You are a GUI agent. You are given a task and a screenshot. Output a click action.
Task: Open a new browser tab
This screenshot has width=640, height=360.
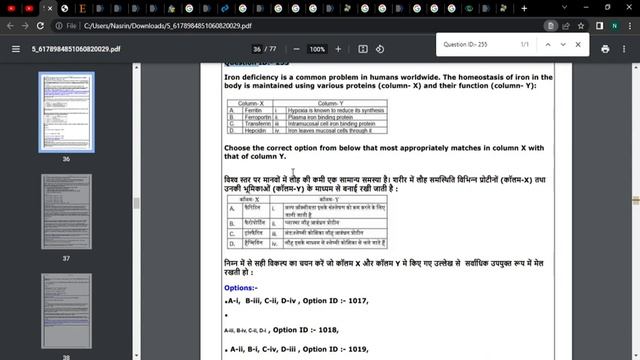pyautogui.click(x=524, y=8)
